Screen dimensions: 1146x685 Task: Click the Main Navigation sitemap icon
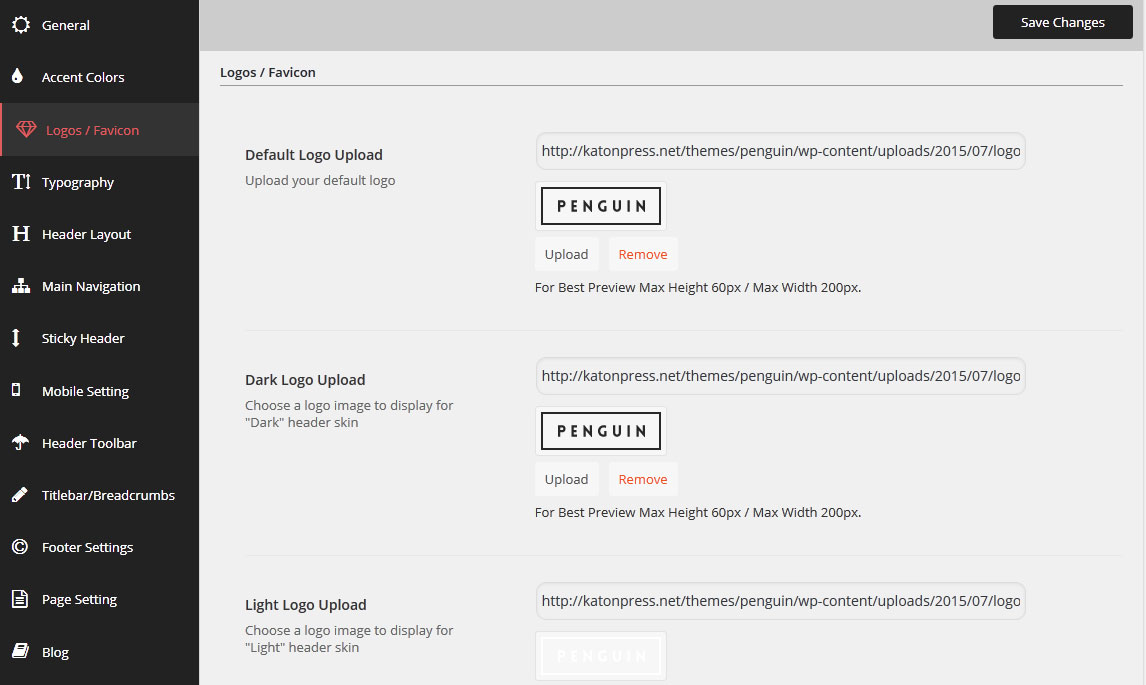[x=20, y=286]
